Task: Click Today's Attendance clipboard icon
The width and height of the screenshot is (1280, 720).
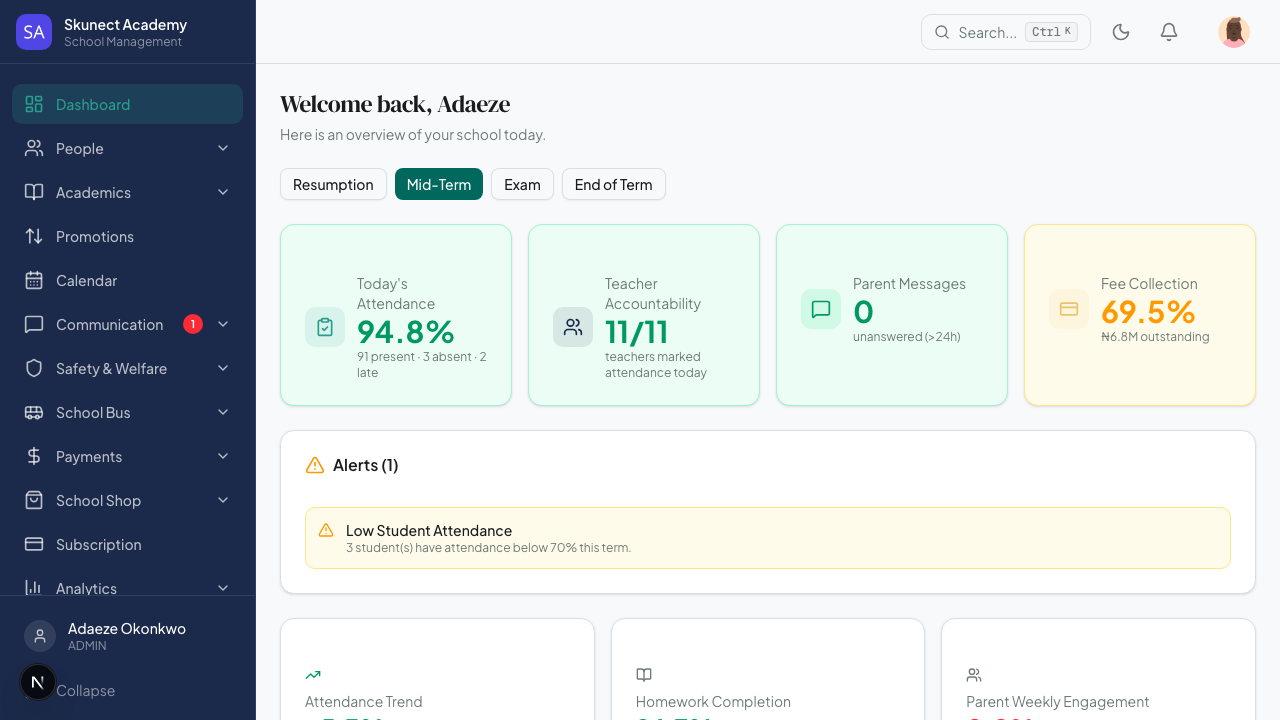Action: coord(325,327)
